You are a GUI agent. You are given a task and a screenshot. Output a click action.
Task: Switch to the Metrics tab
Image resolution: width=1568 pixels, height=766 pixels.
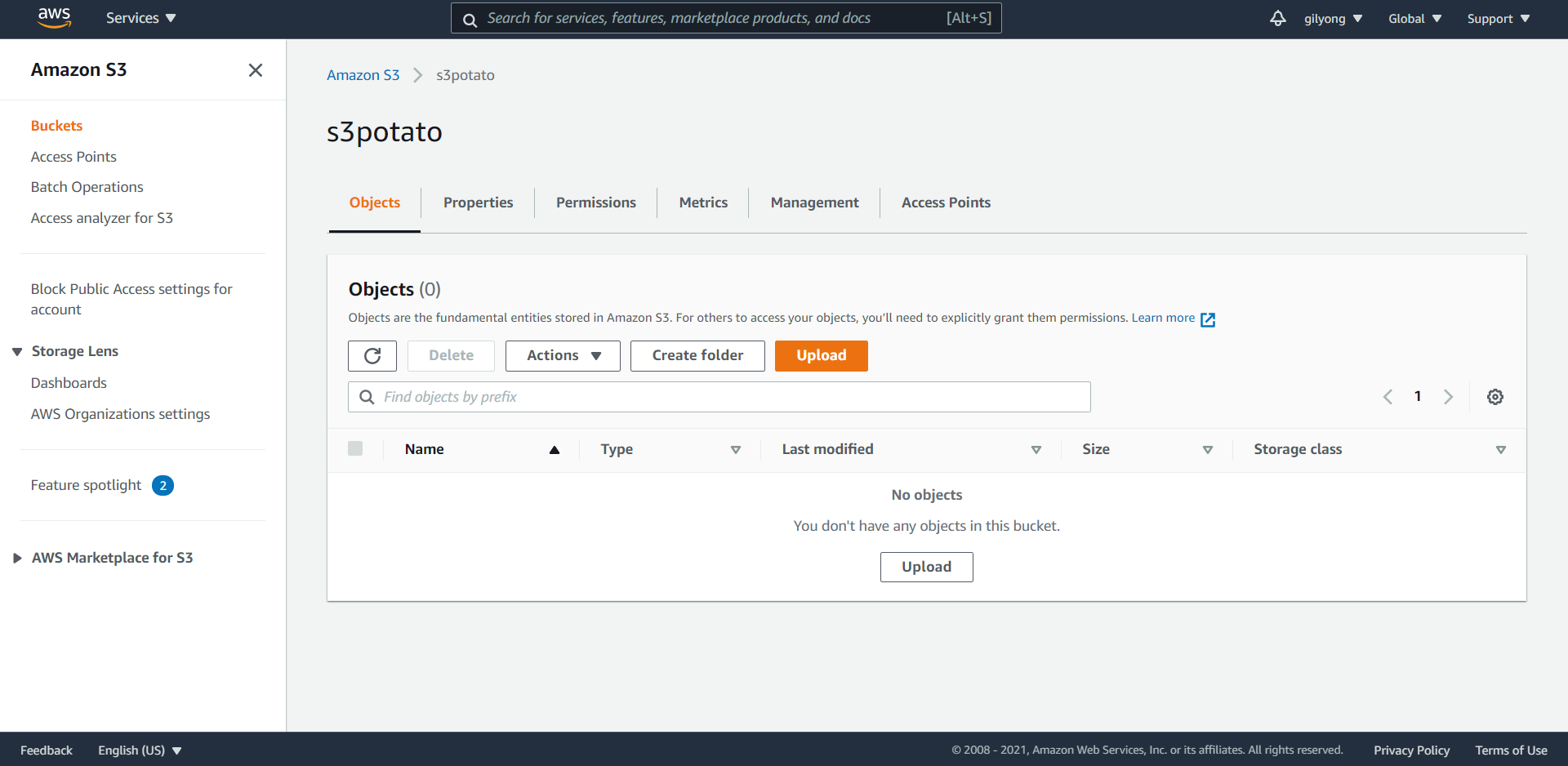click(x=703, y=203)
